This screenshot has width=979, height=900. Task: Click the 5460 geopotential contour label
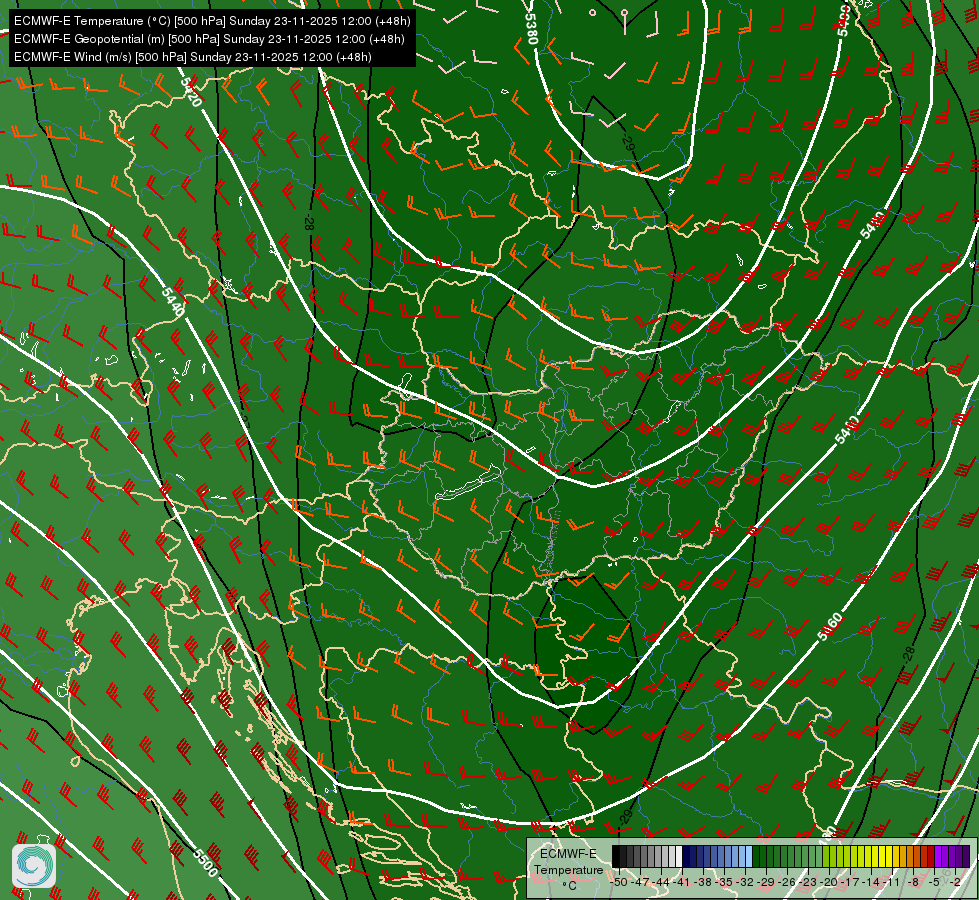[x=830, y=627]
